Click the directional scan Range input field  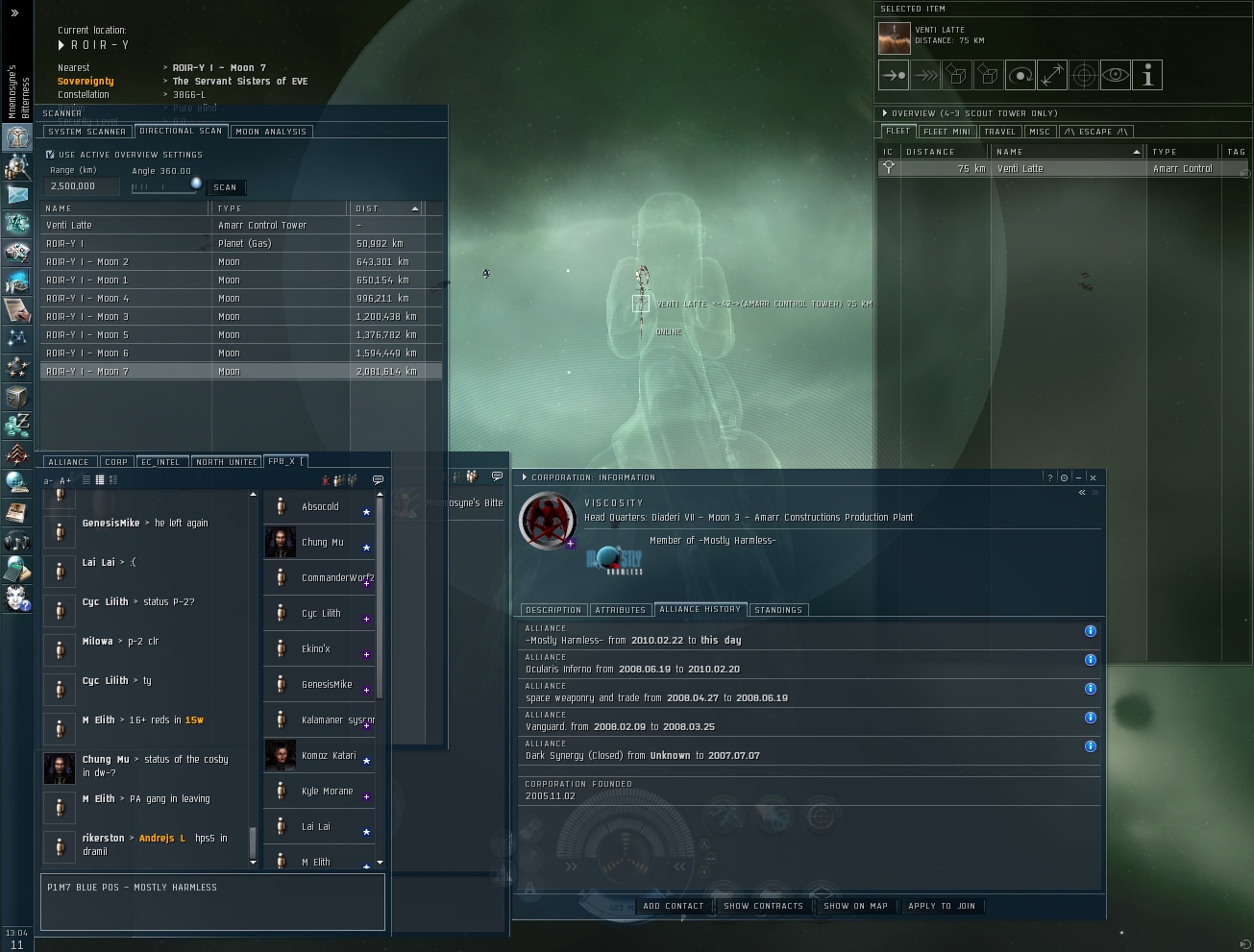tap(84, 186)
